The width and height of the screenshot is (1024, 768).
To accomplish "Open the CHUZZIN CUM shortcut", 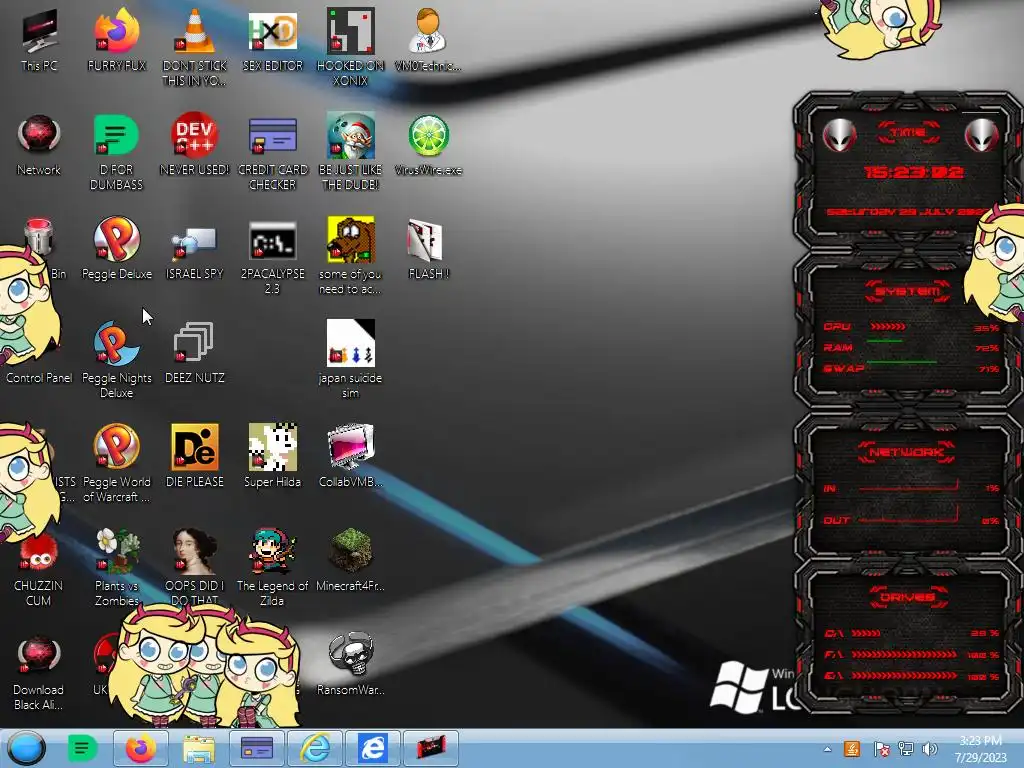I will [x=39, y=567].
